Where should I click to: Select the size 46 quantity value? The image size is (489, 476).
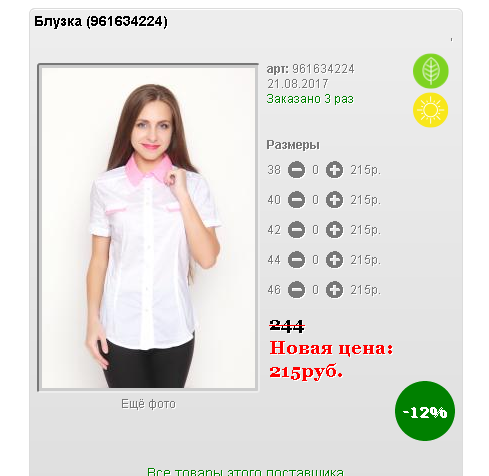point(315,290)
